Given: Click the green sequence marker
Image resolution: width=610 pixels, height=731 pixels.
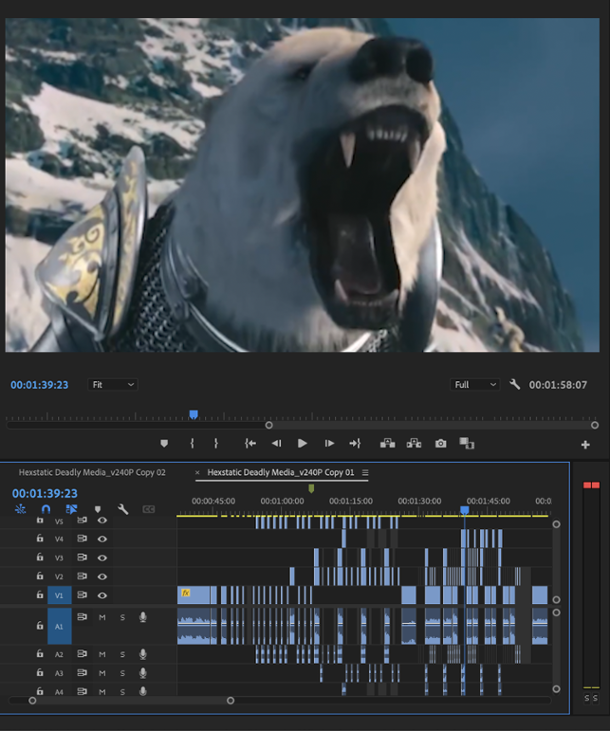Looking at the screenshot, I should (311, 488).
